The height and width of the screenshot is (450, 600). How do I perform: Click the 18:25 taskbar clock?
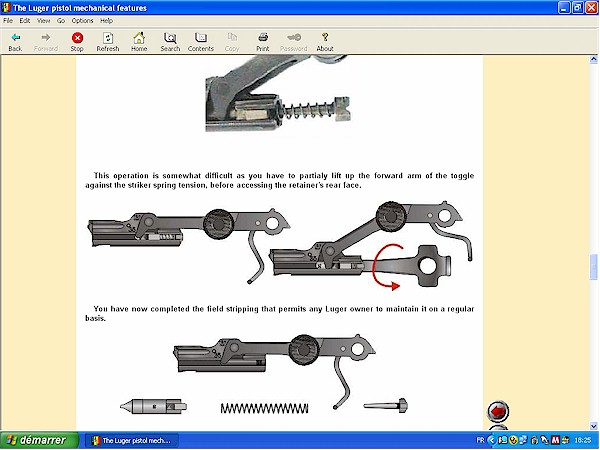pos(582,440)
